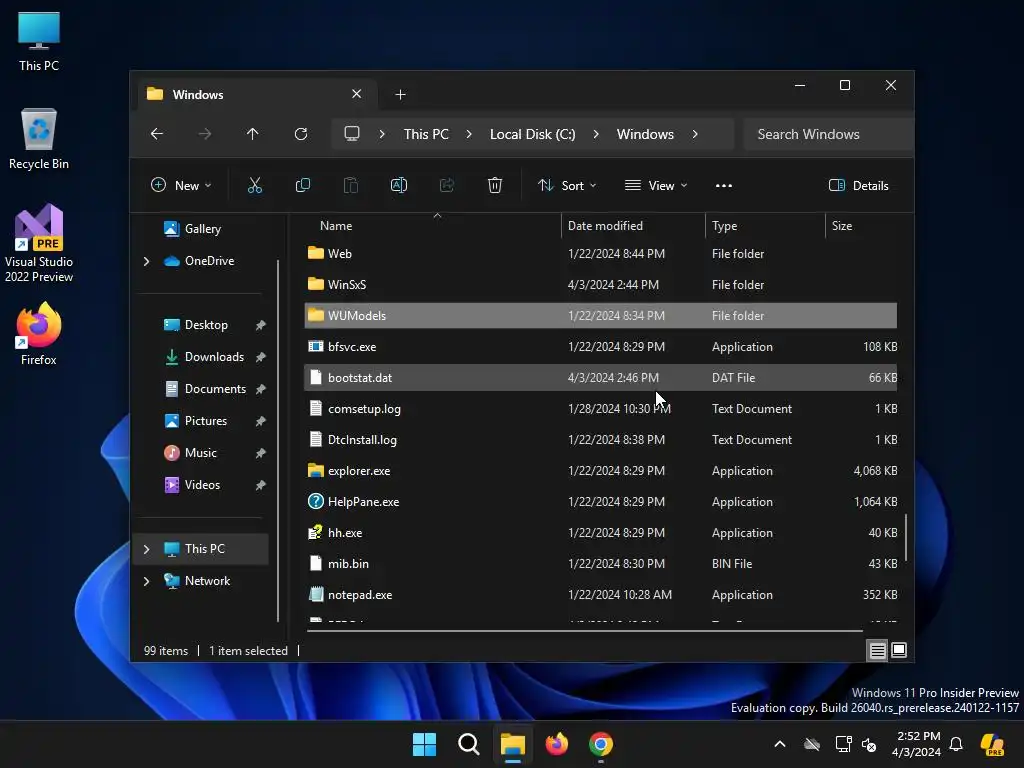
Task: Click the PC monitor icon in address bar
Action: [352, 134]
